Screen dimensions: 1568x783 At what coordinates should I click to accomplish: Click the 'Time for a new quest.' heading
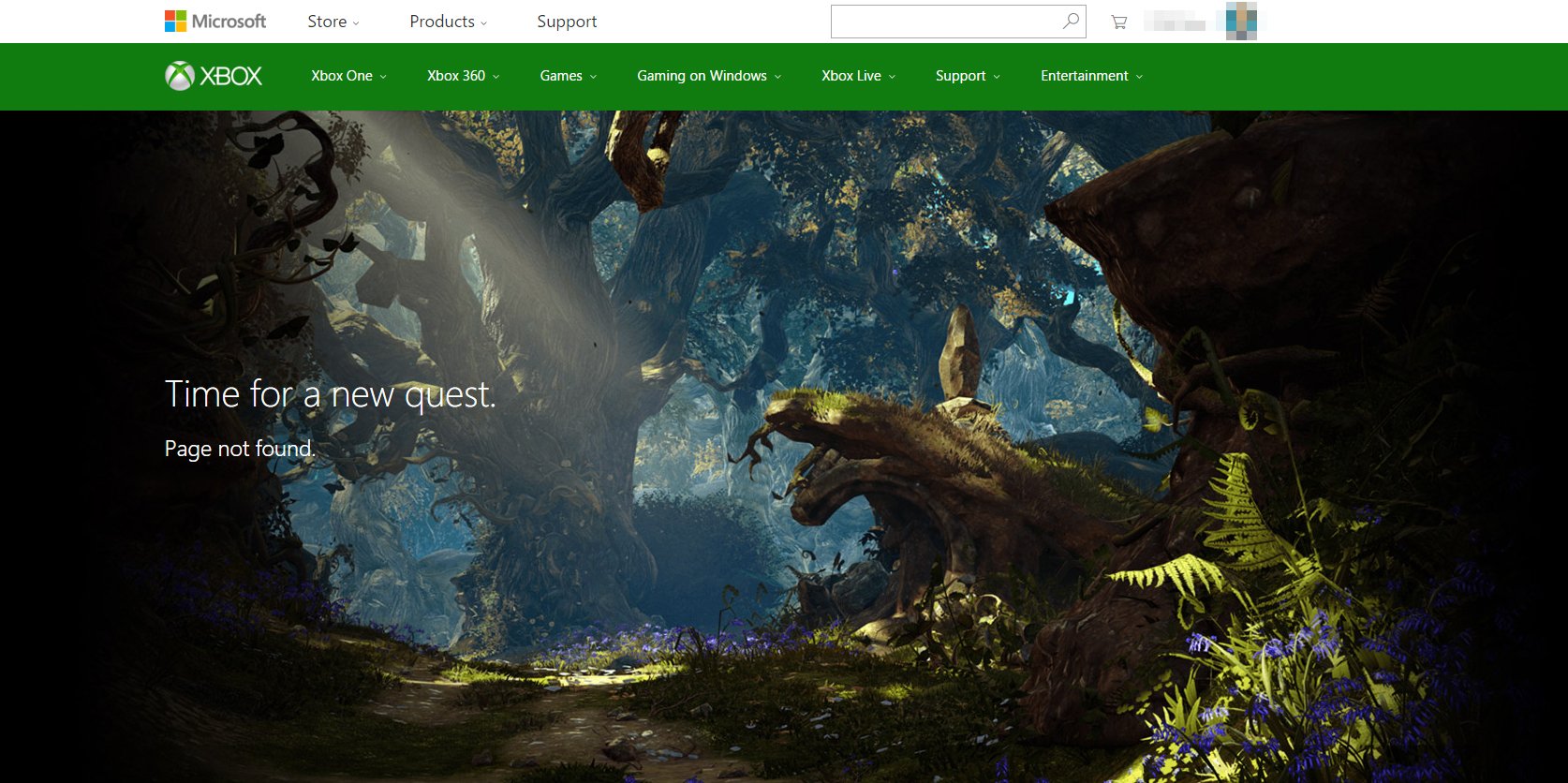click(330, 394)
